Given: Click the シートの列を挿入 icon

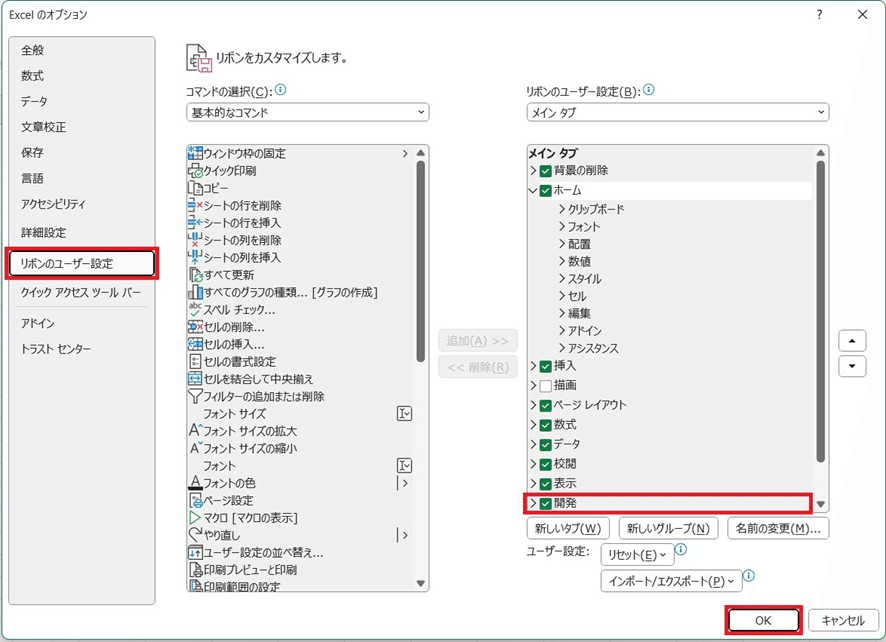Looking at the screenshot, I should point(195,258).
